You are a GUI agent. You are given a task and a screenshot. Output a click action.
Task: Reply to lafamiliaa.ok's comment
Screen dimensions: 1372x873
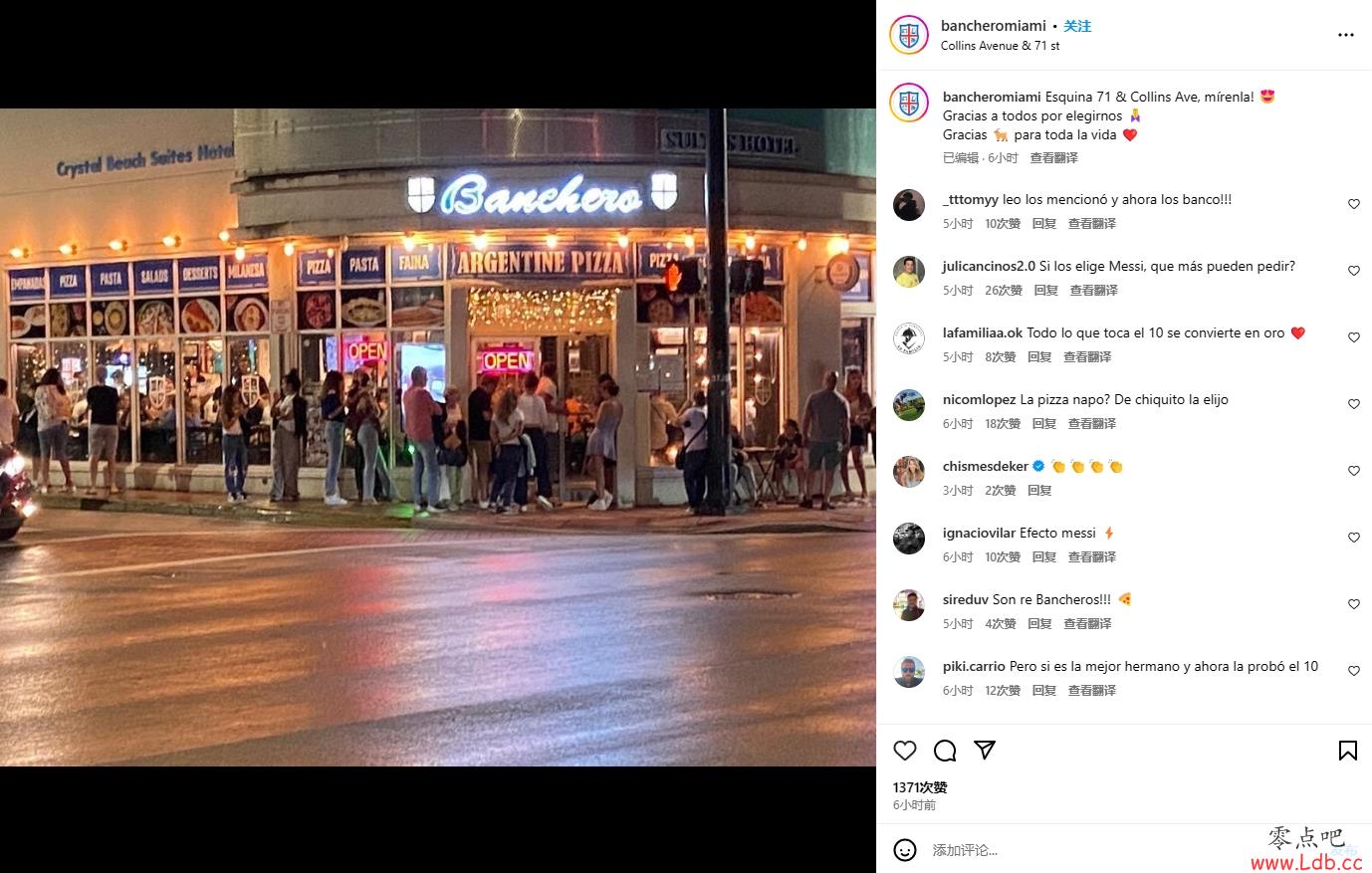coord(1039,357)
